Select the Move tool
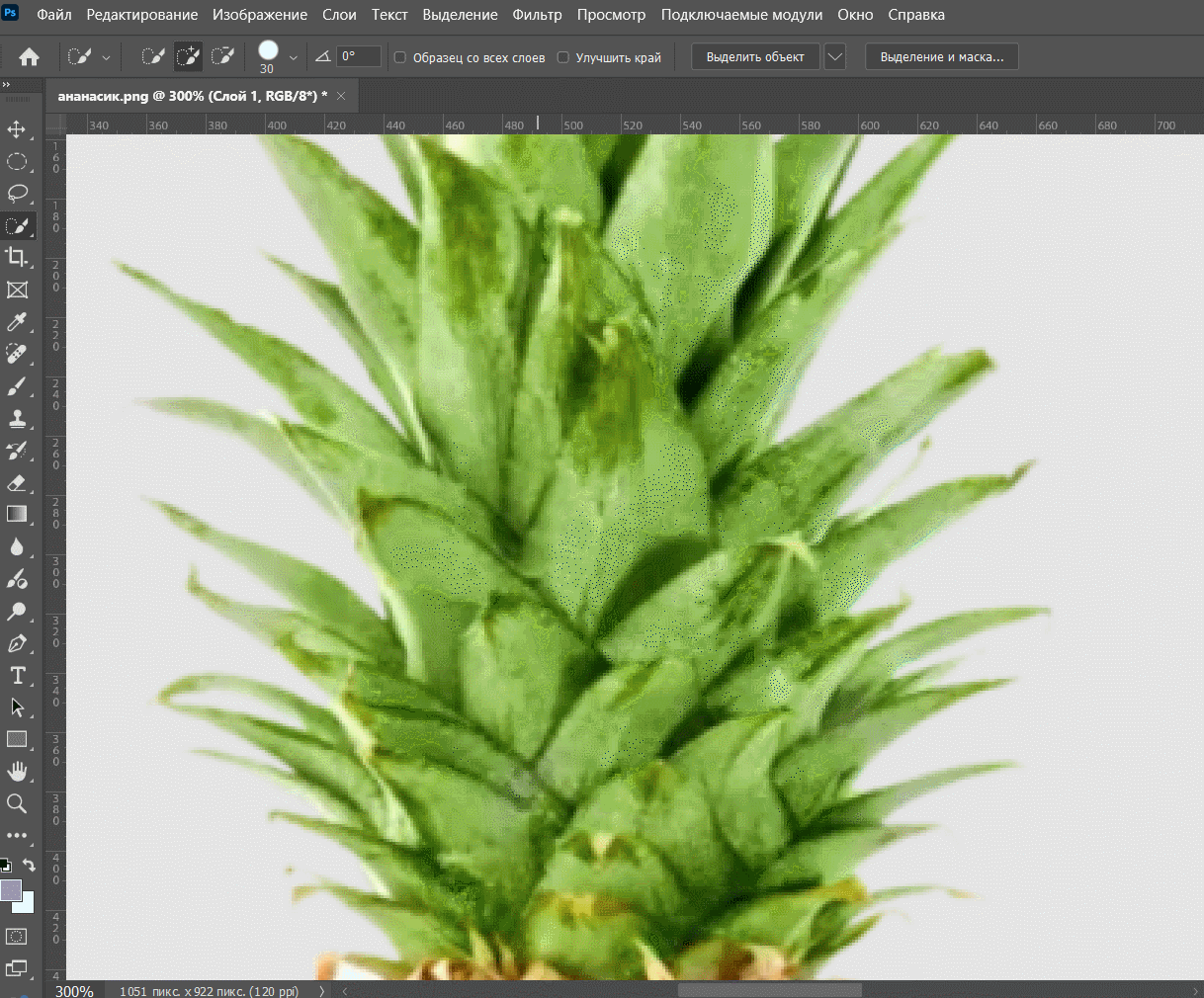The height and width of the screenshot is (998, 1204). (17, 129)
